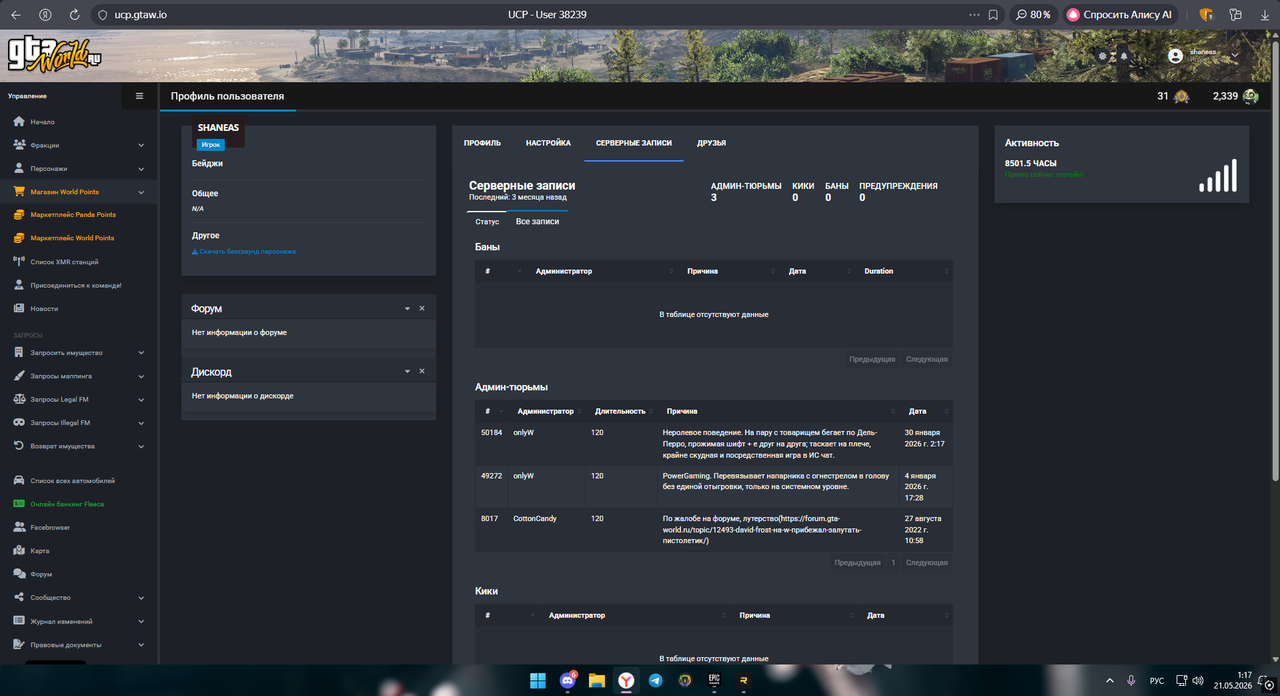Open browser downloads icon
Image resolution: width=1280 pixels, height=696 pixels.
(x=1263, y=15)
